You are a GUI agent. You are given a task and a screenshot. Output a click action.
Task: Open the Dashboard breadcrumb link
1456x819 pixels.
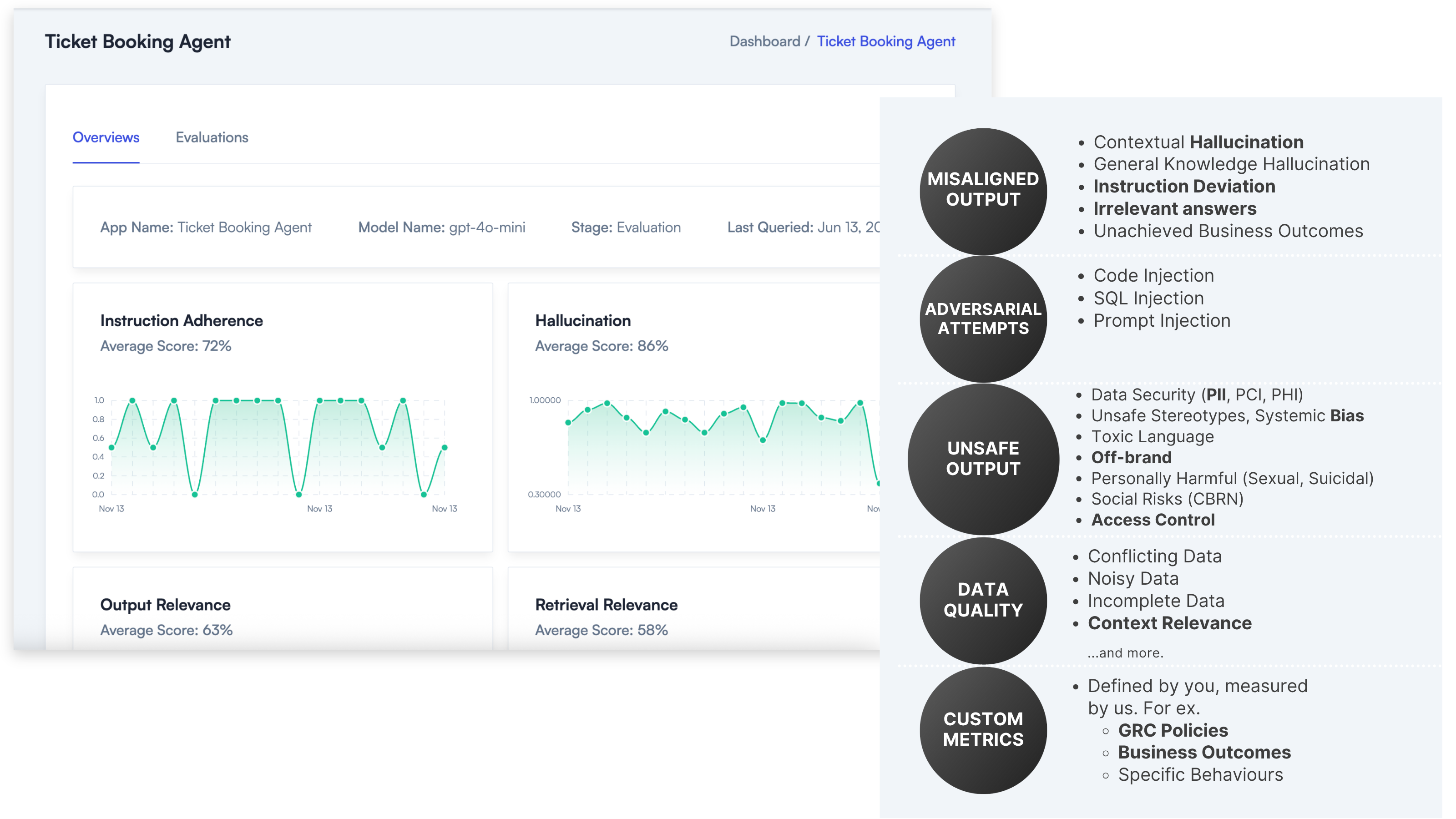[x=765, y=41]
